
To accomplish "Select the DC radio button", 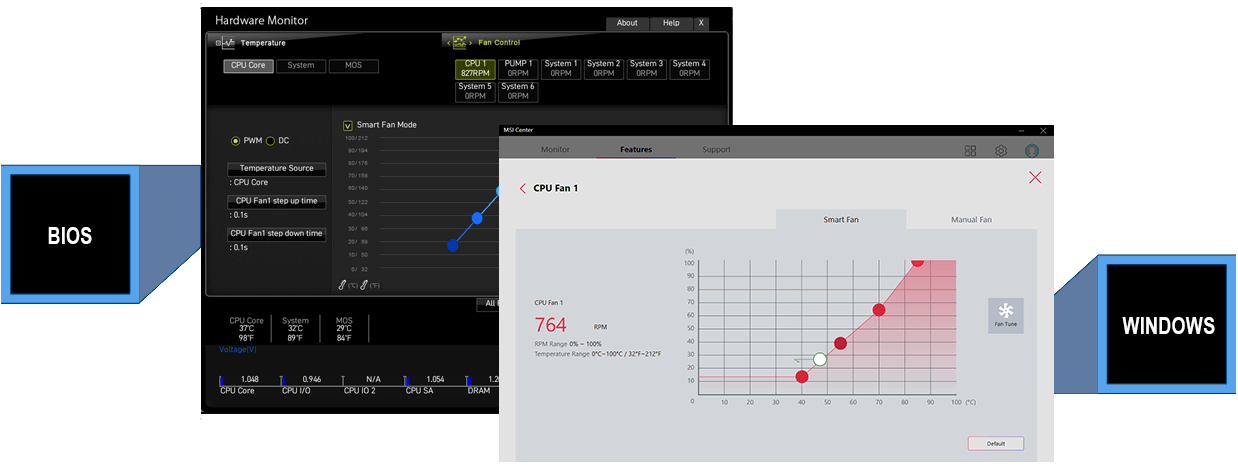I will [x=270, y=141].
